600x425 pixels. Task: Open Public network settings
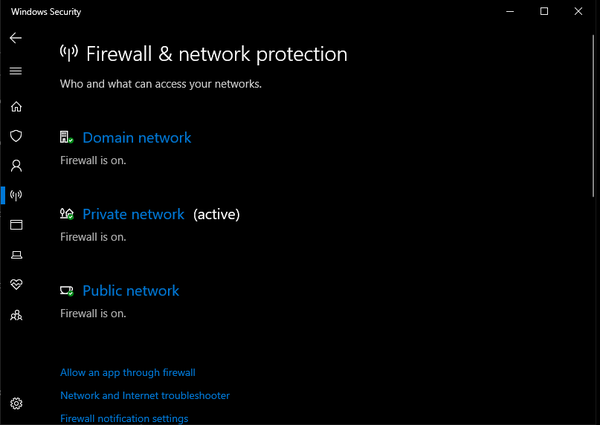131,291
